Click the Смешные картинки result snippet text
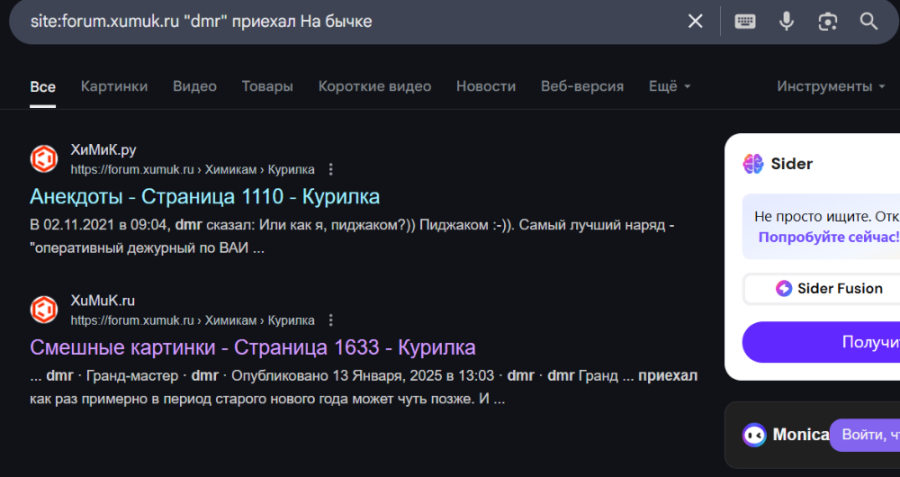This screenshot has height=477, width=900. click(363, 387)
